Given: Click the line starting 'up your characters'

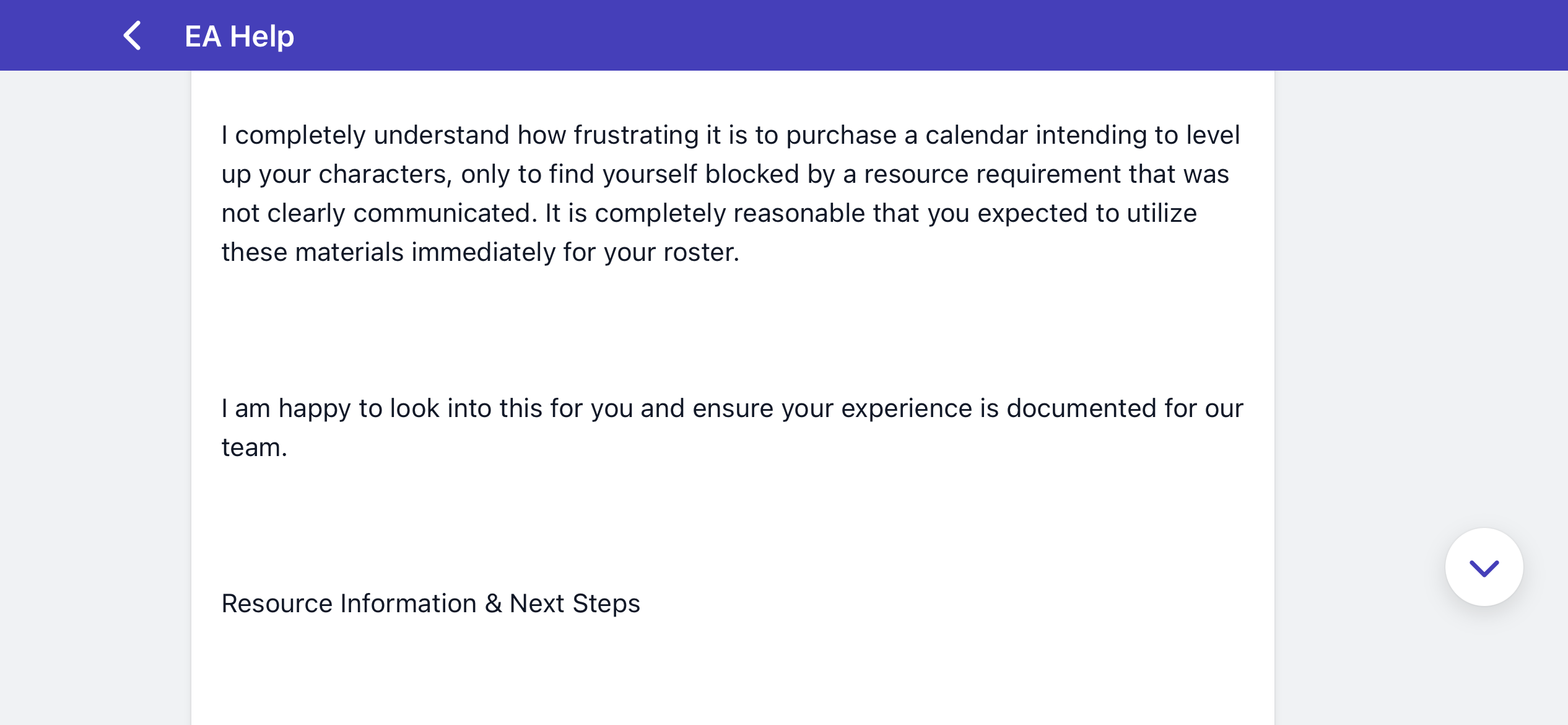Looking at the screenshot, I should (725, 174).
